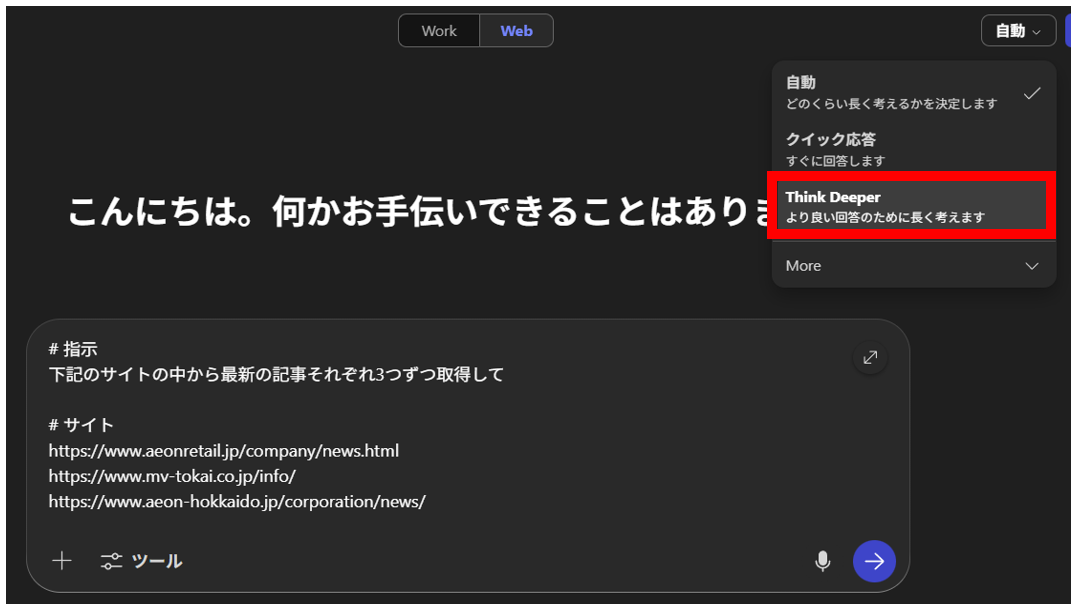The height and width of the screenshot is (607, 1077).
Task: Click the aeon-hokkaido.jp news URL text
Action: [x=237, y=502]
